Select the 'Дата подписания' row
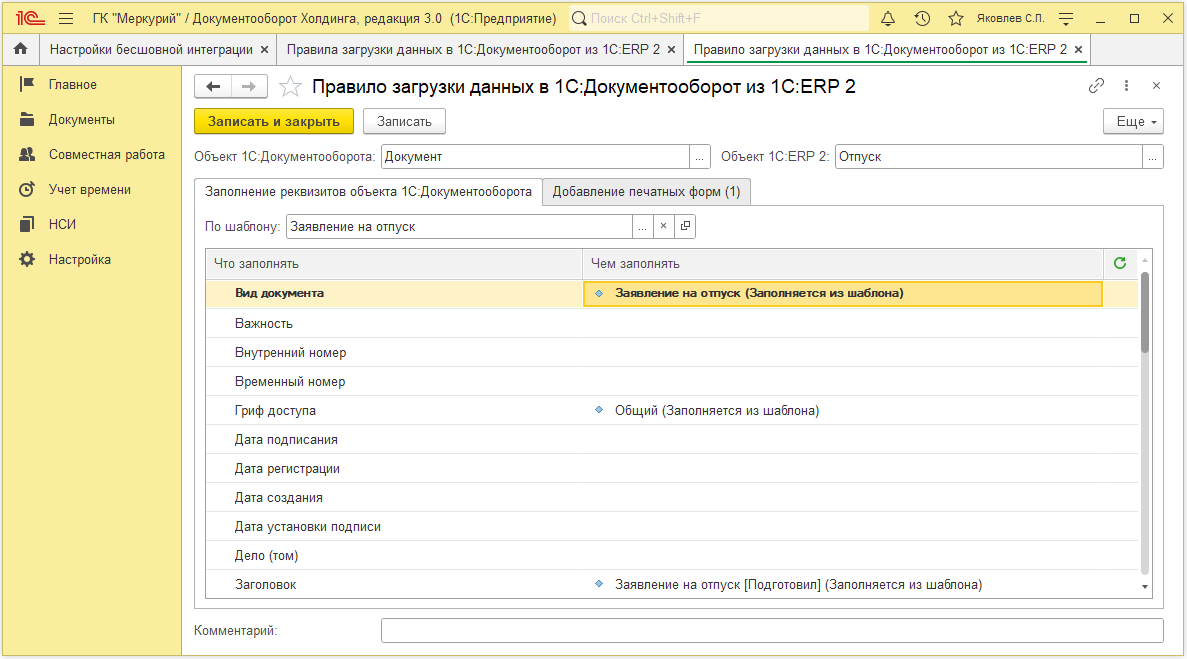1187x659 pixels. (x=672, y=440)
